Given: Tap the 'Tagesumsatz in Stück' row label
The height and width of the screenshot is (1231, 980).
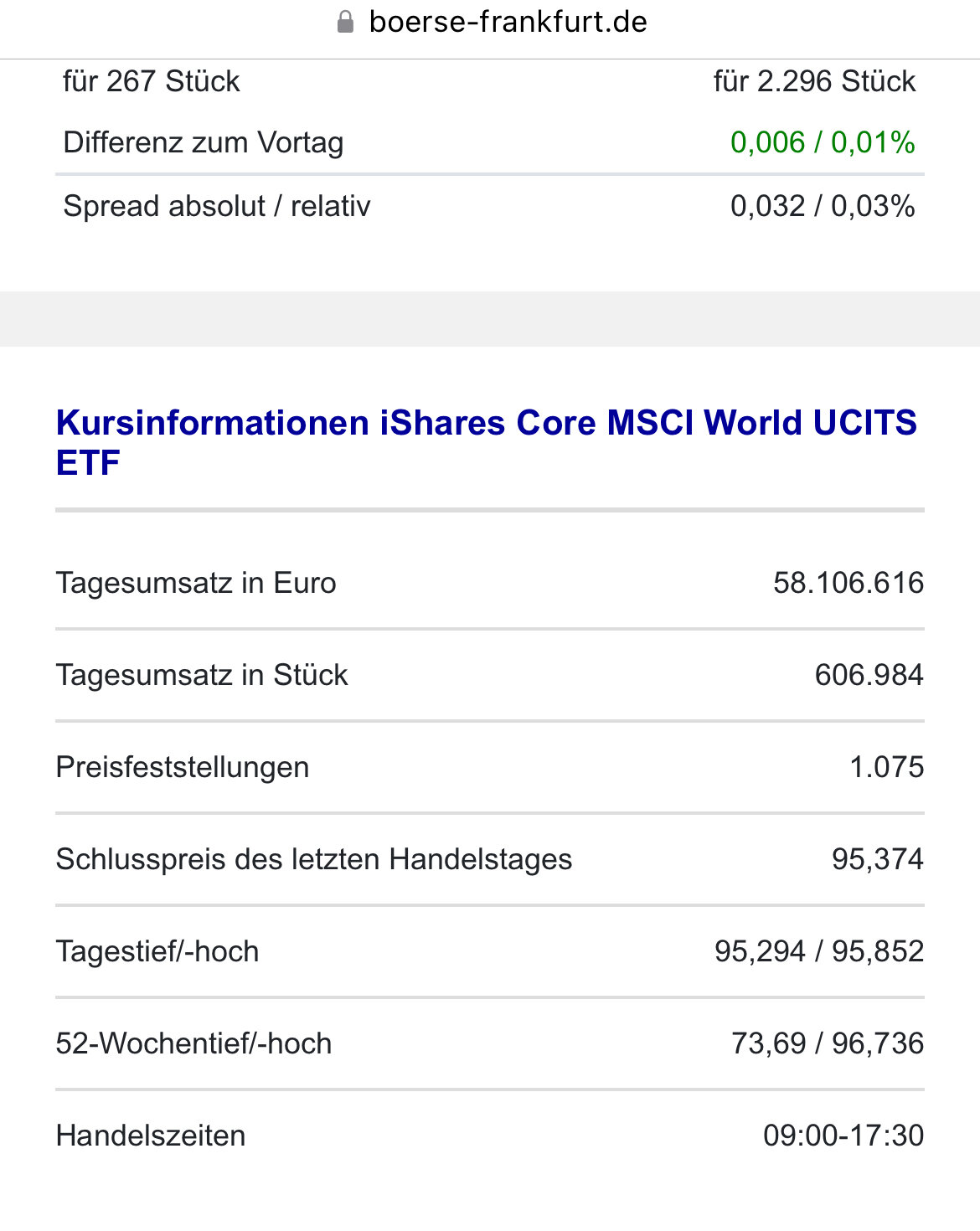Looking at the screenshot, I should pos(202,675).
